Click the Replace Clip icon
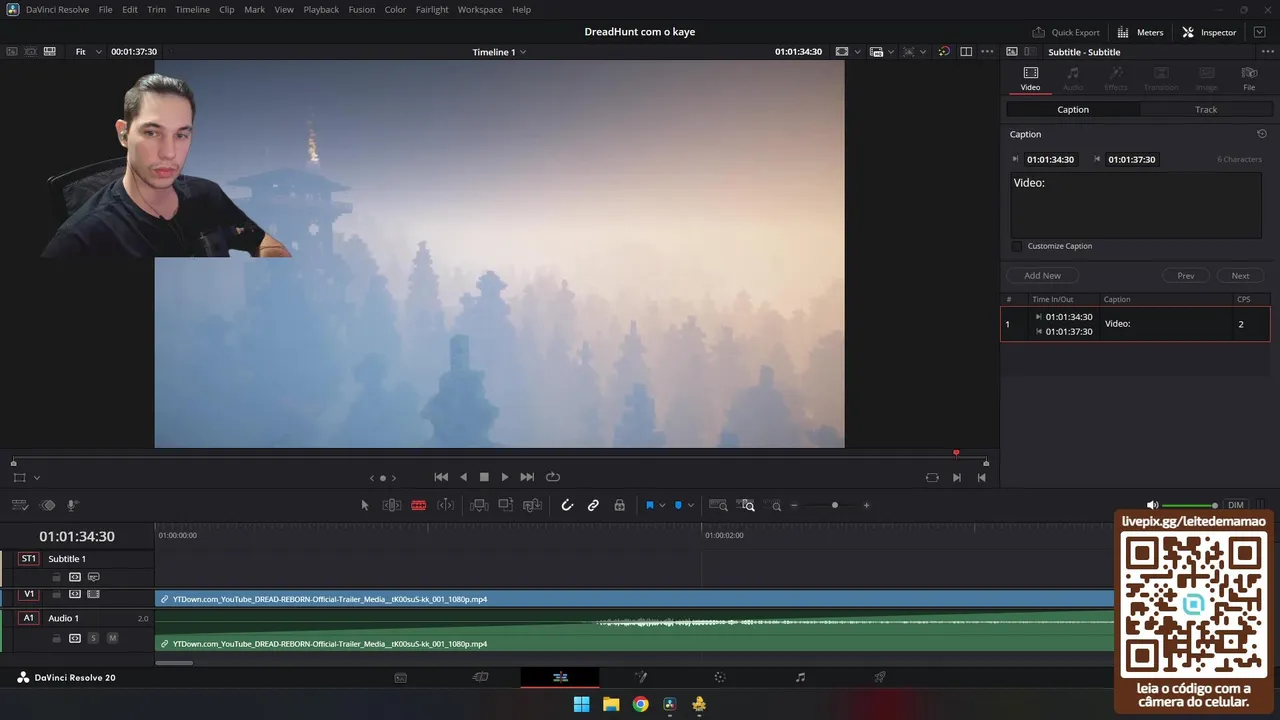Image resolution: width=1280 pixels, height=720 pixels. [x=532, y=505]
